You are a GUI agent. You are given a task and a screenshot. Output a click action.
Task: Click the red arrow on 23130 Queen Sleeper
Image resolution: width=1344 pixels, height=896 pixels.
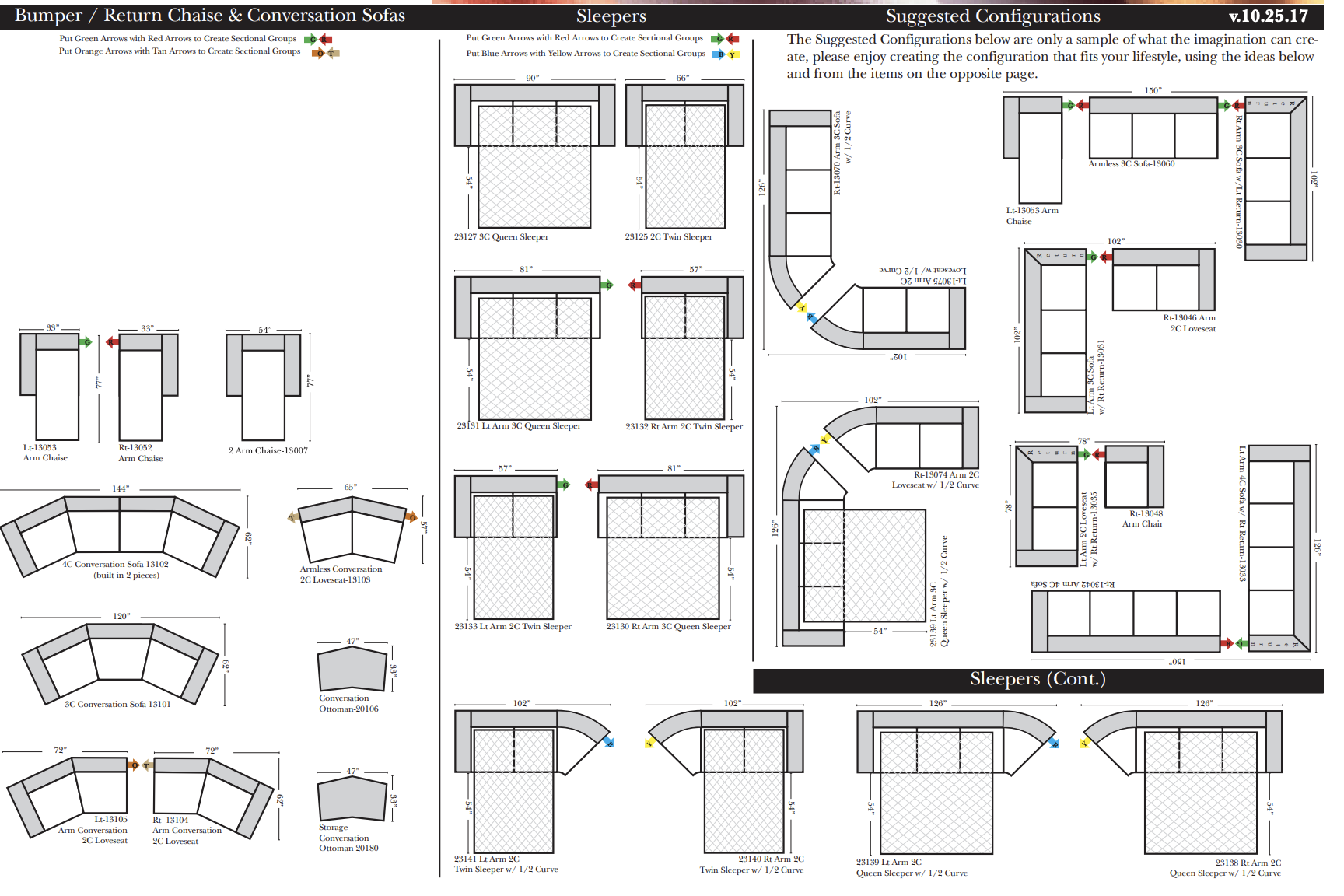pos(591,485)
